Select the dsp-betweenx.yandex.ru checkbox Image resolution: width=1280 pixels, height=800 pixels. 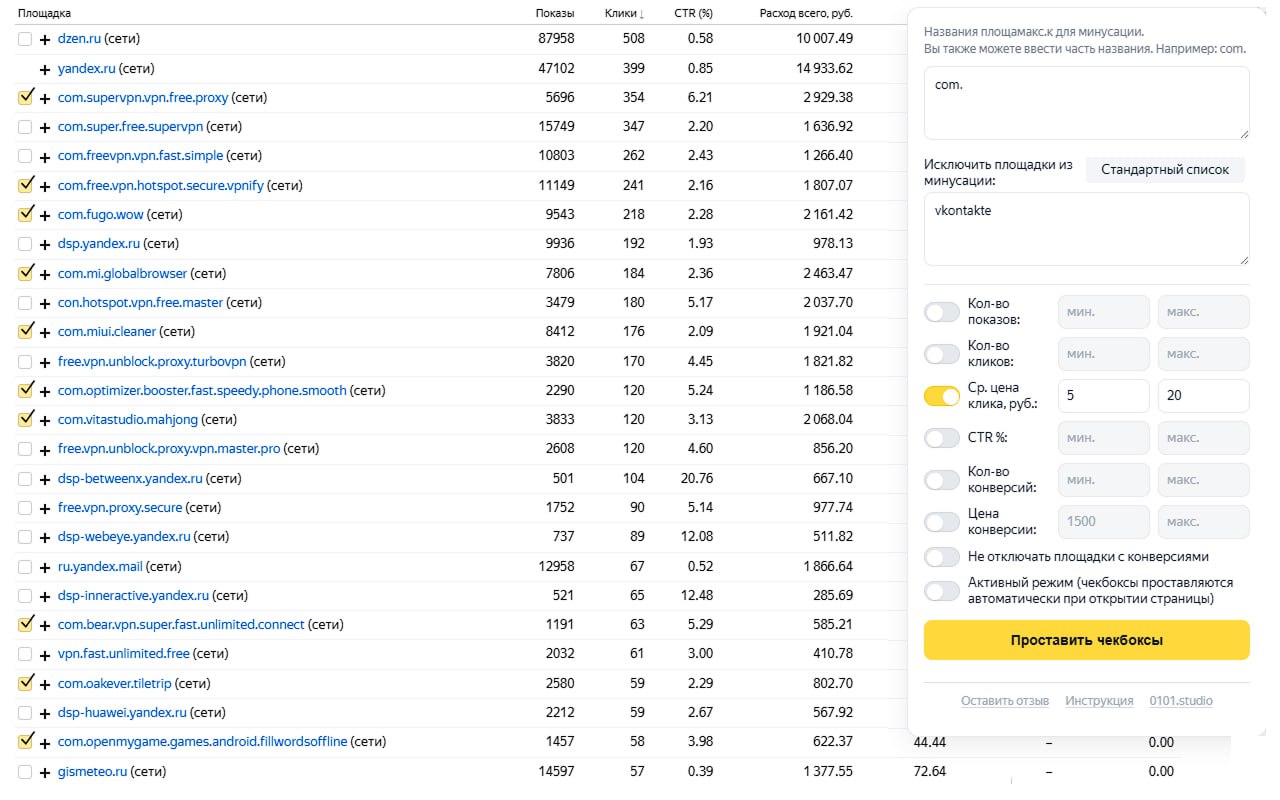point(25,479)
